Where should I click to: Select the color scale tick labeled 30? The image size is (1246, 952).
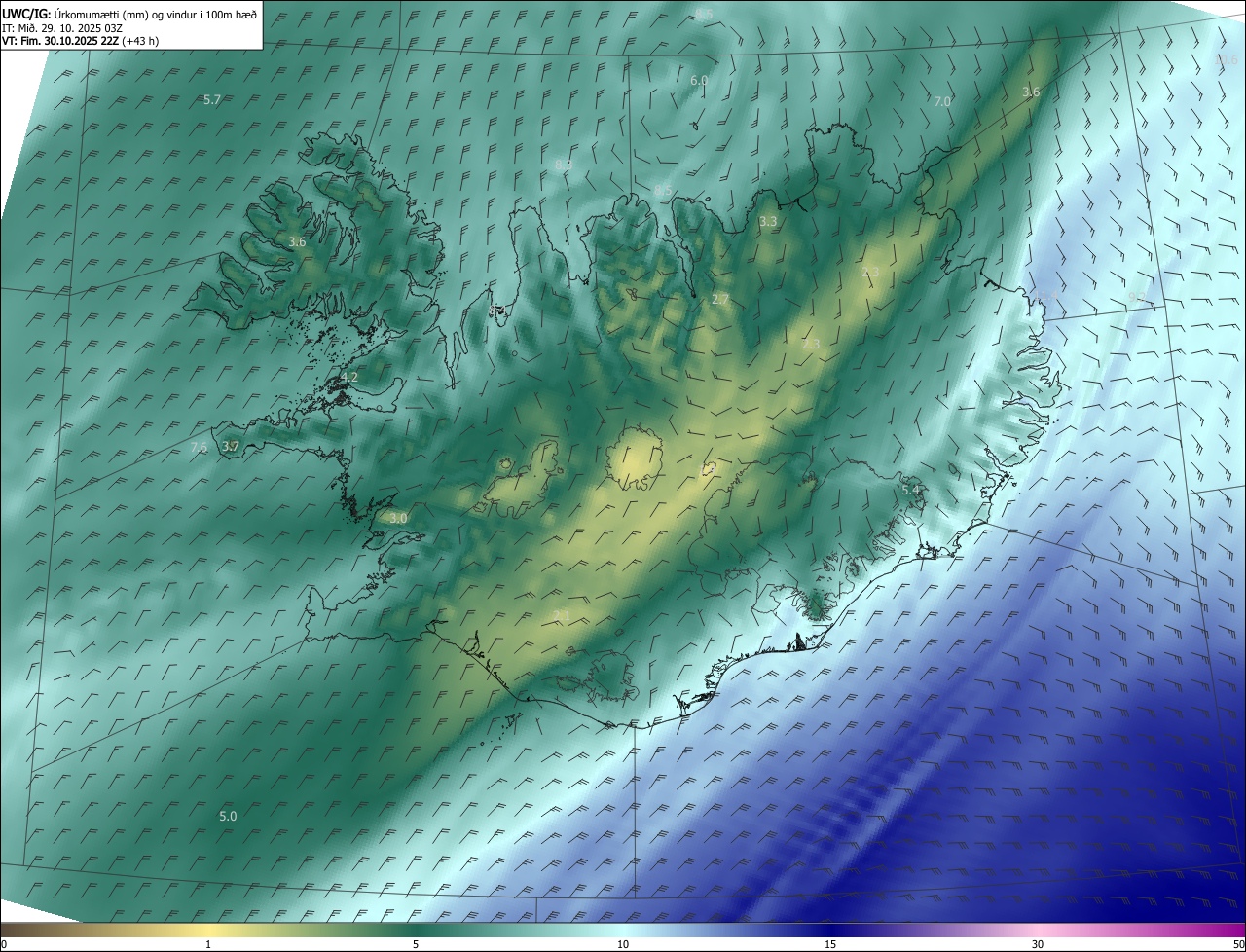click(x=1038, y=944)
